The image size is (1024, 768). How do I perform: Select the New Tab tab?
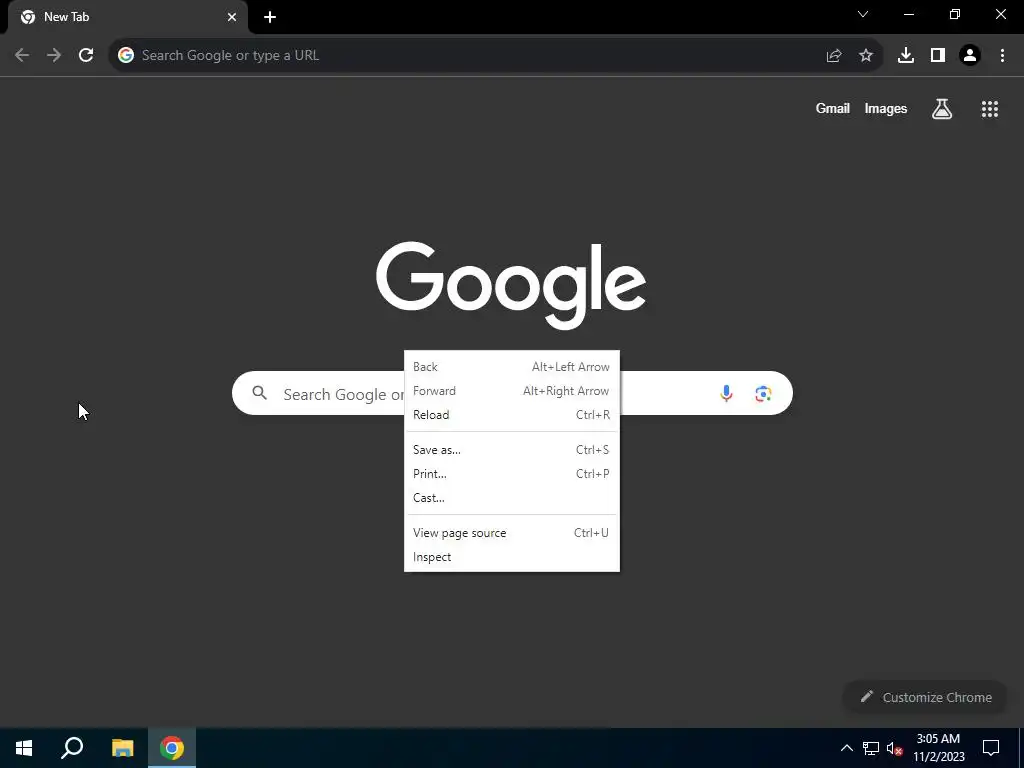tap(128, 17)
